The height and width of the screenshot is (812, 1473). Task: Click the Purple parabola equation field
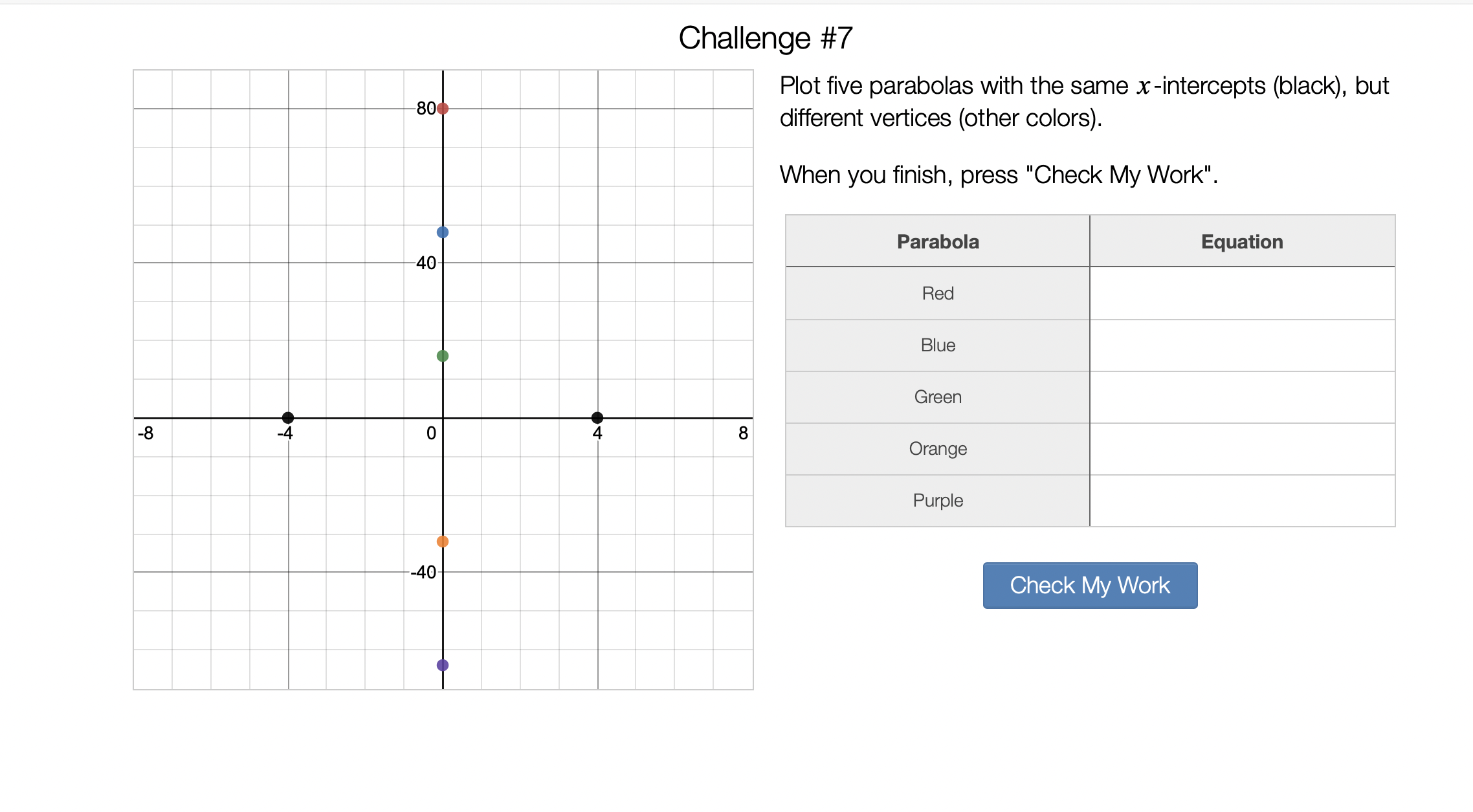coord(1242,501)
